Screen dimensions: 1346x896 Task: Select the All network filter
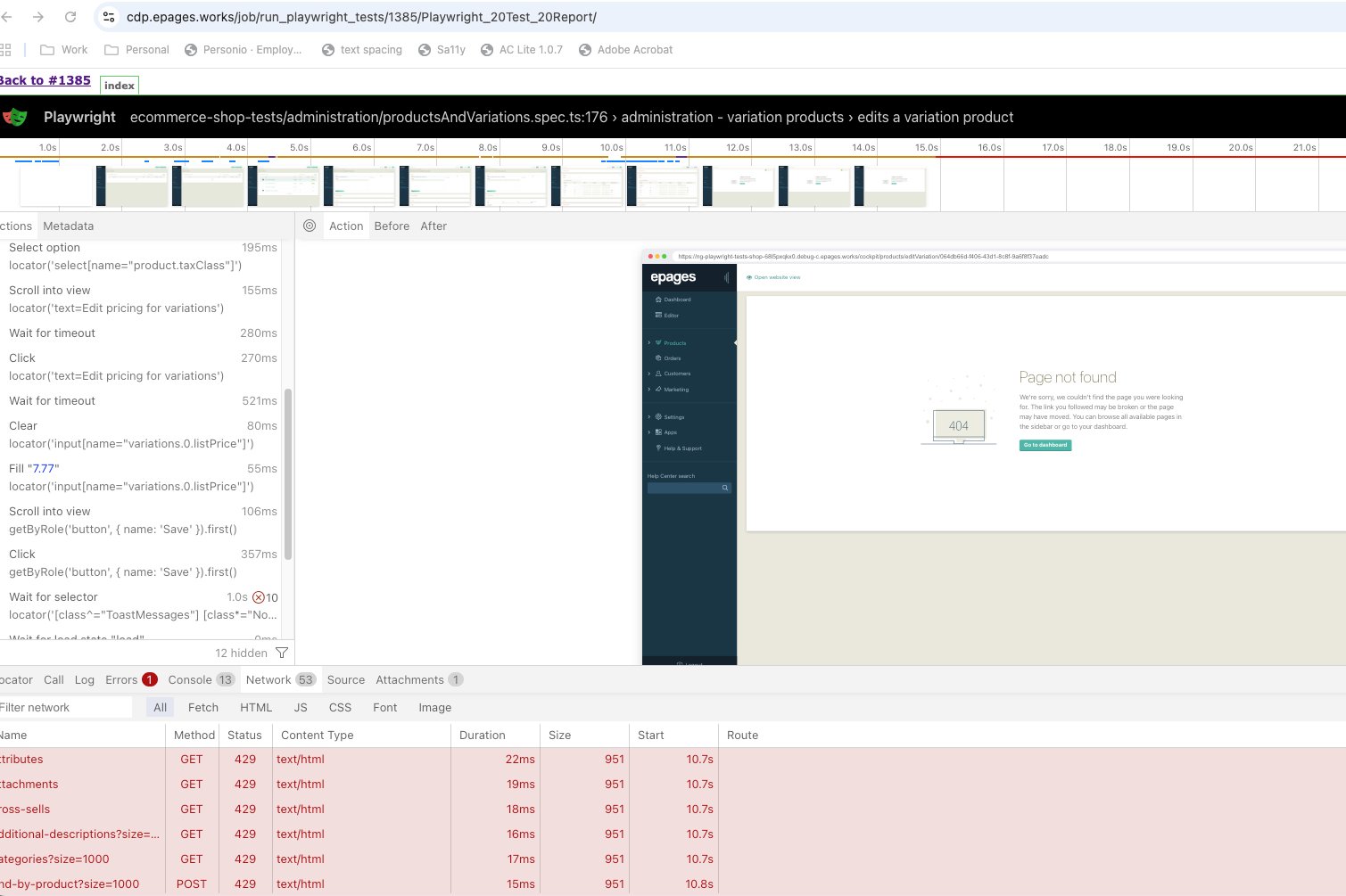point(160,707)
